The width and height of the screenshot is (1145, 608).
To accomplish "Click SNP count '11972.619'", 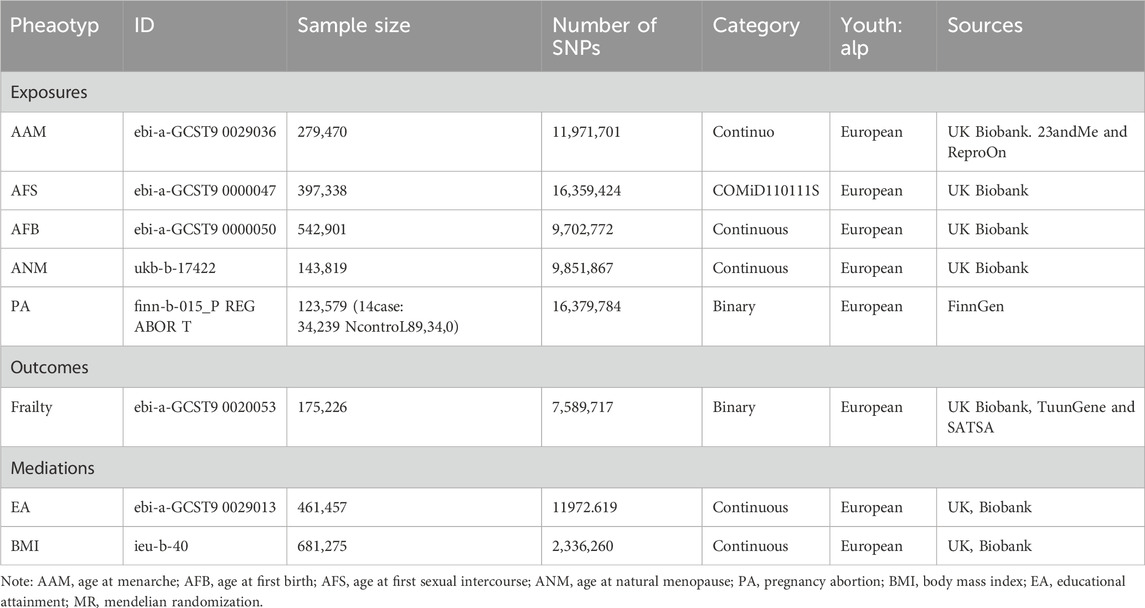I will tap(584, 507).
